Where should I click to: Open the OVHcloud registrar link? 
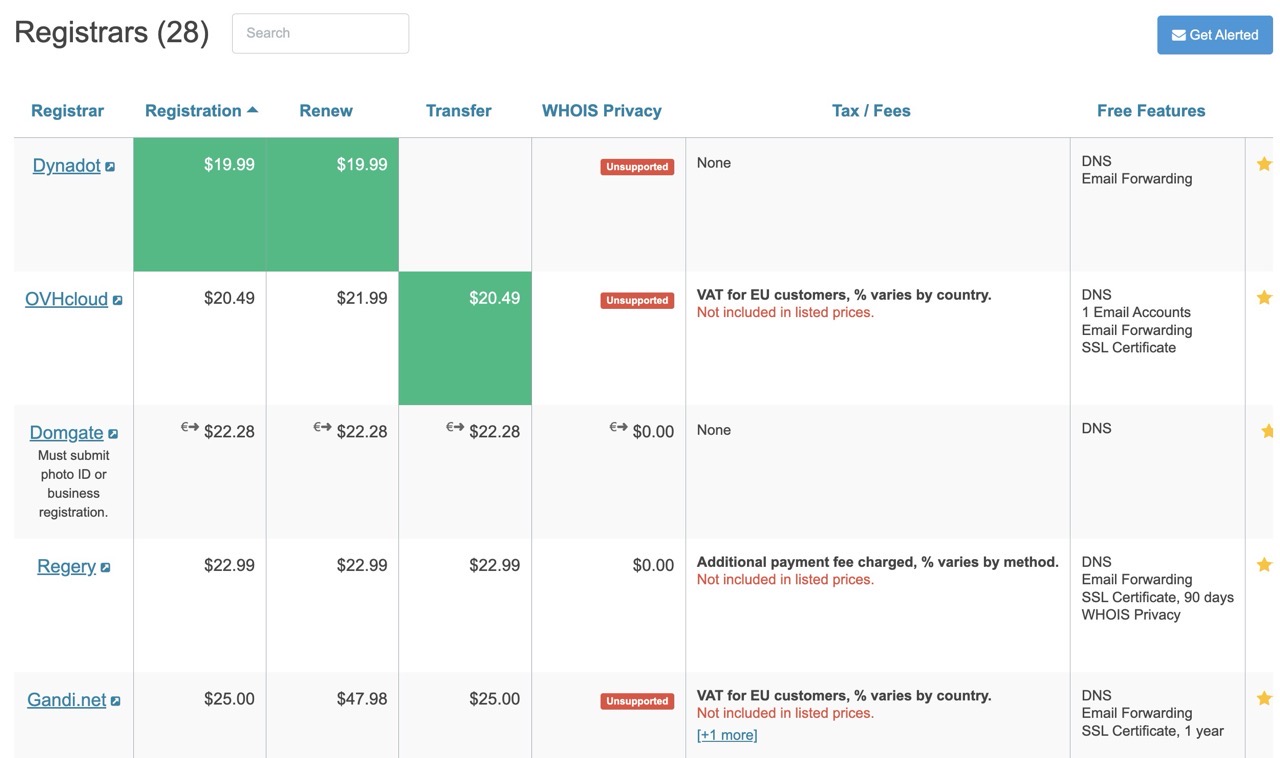pyautogui.click(x=66, y=299)
